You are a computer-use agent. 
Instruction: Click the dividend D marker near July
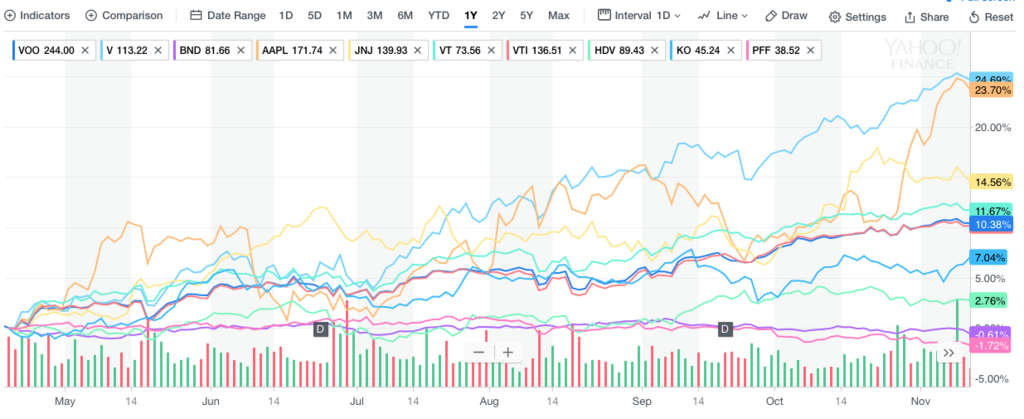click(320, 328)
